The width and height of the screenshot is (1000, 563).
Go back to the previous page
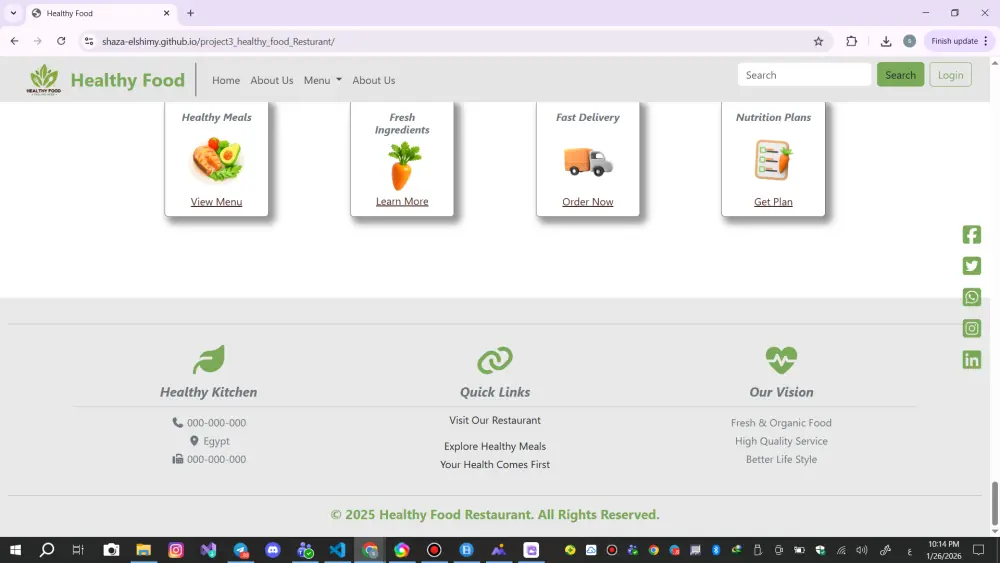point(14,41)
